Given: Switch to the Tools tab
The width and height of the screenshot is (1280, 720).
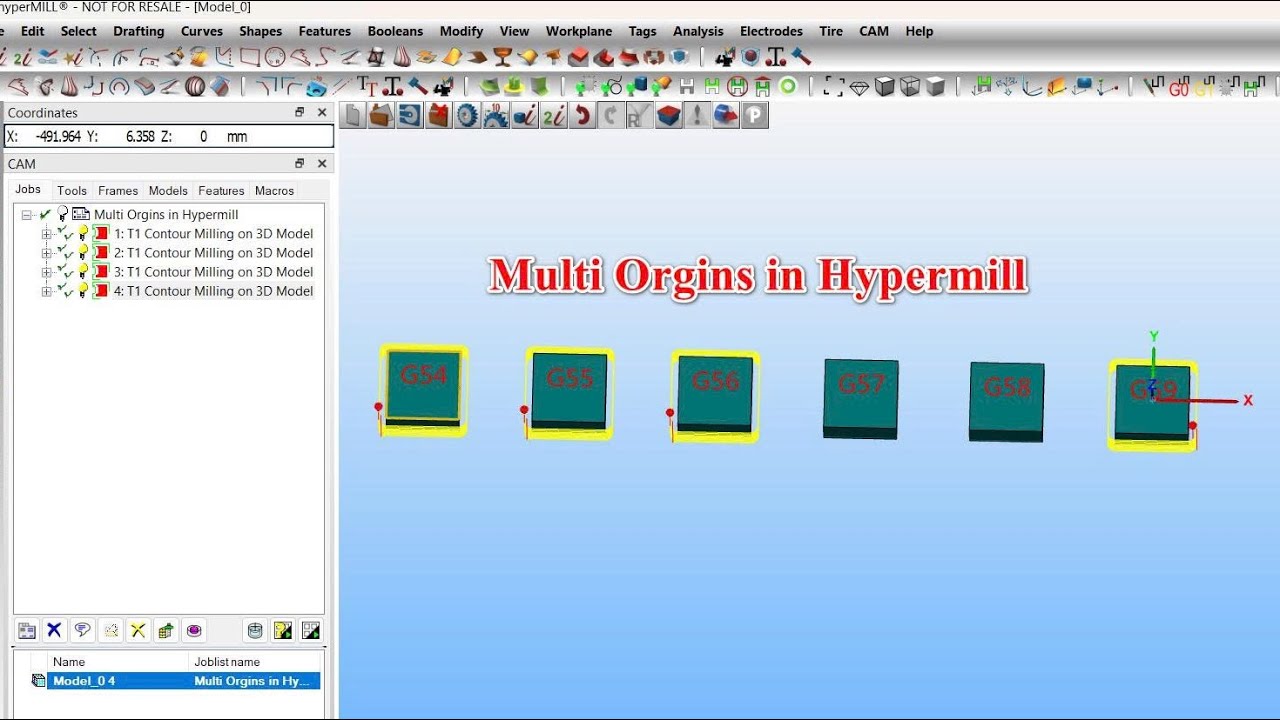Looking at the screenshot, I should (72, 191).
